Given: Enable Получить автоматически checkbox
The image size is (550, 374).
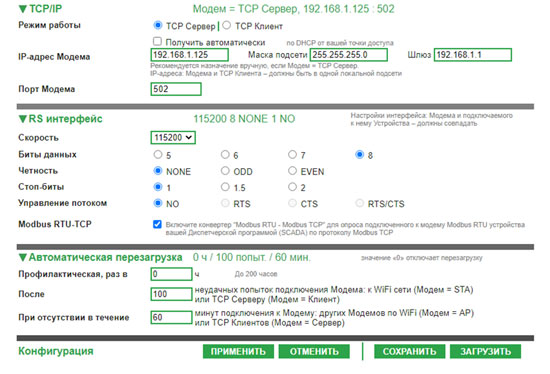Looking at the screenshot, I should tap(157, 41).
